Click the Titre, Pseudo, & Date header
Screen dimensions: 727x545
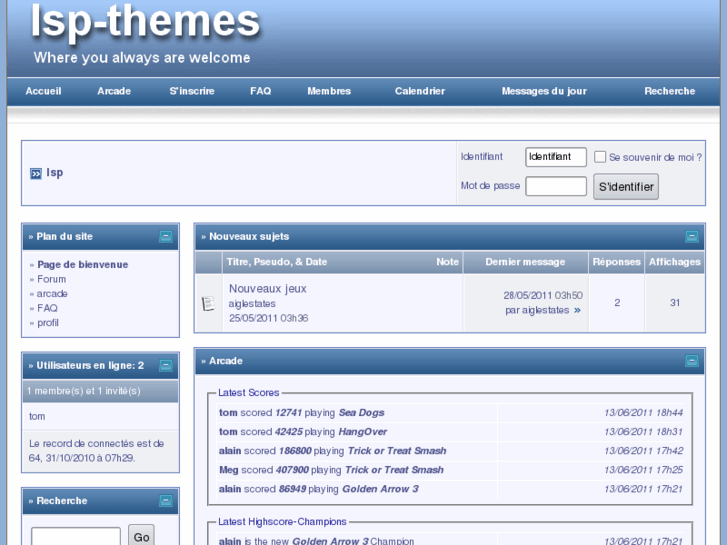coord(277,262)
